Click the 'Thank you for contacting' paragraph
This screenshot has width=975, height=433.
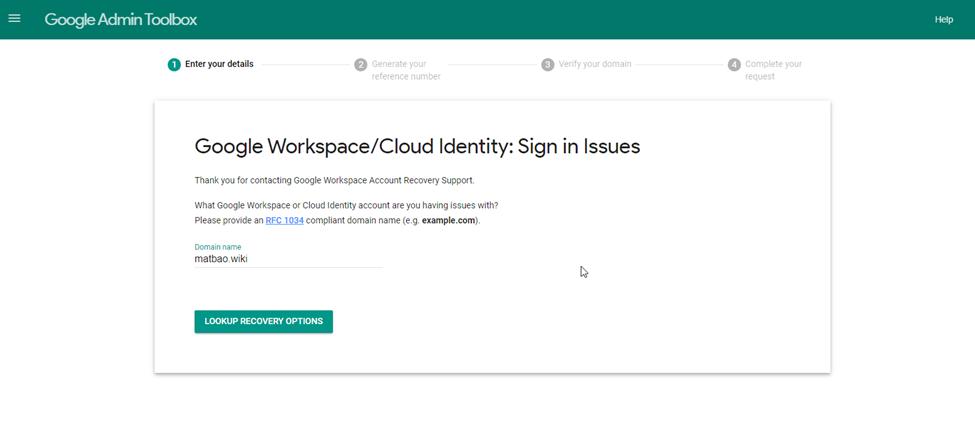tap(335, 180)
